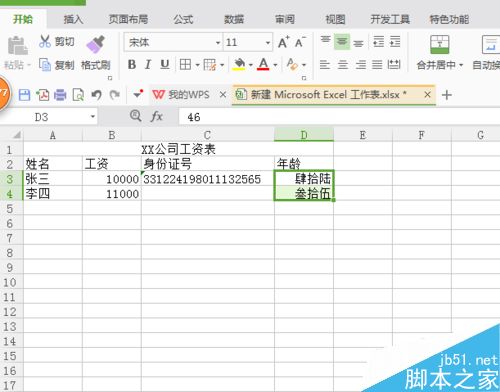Apply red font color A

point(263,64)
